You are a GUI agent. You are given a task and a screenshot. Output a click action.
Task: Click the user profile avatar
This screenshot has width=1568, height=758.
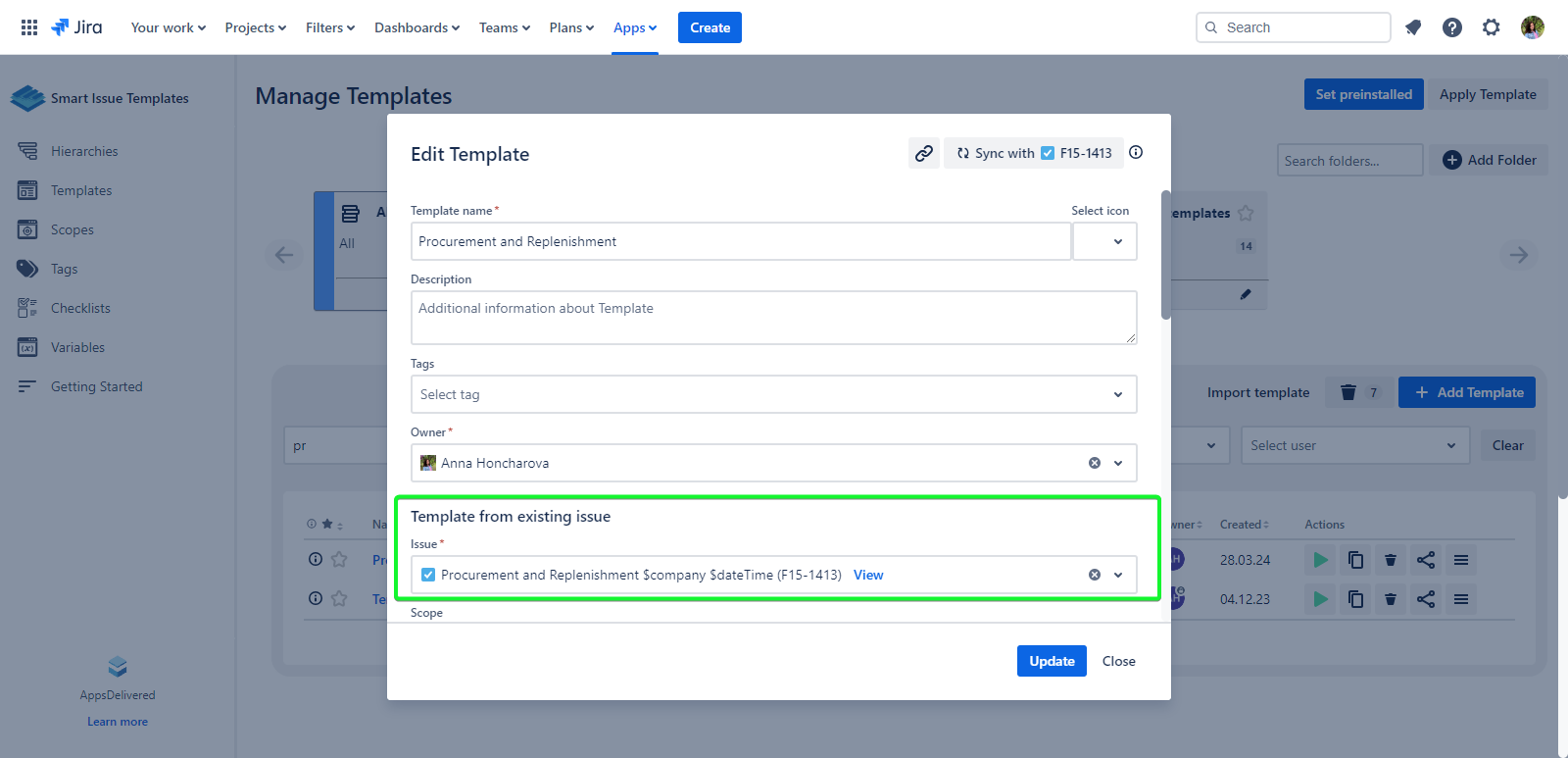[1532, 27]
